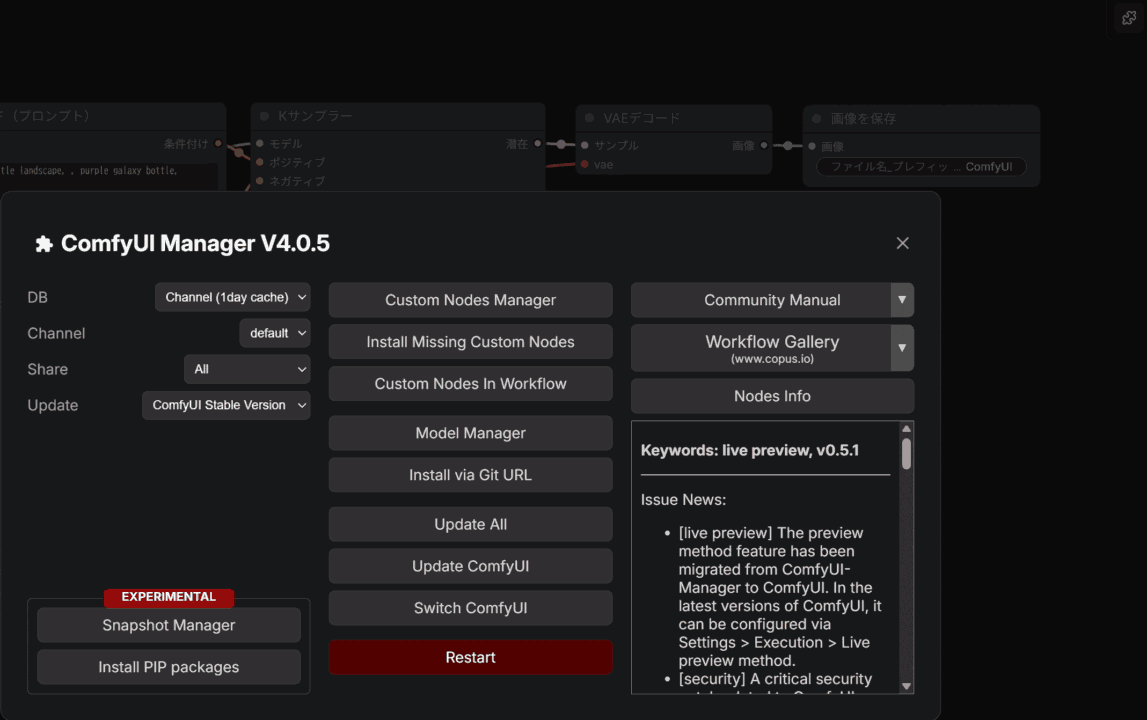Click the 画像を保存 node collapse dot
1147x720 pixels.
click(x=817, y=119)
